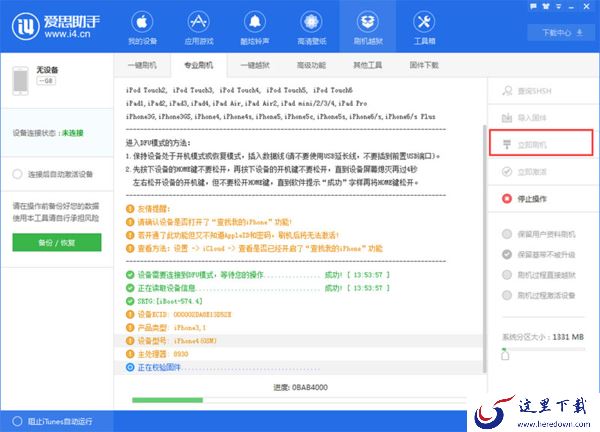Click green check beside 正在读取设备信息
Screen dimensions: 600x432
point(130,288)
